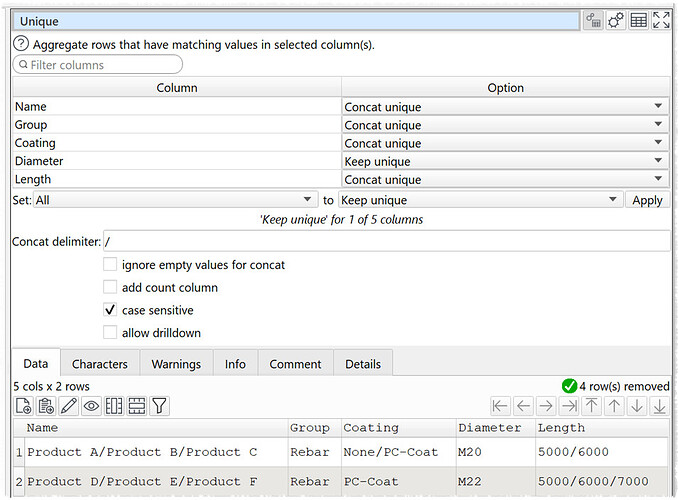Click the table grid icon at top right
Screen dimensions: 678x500
pos(638,20)
